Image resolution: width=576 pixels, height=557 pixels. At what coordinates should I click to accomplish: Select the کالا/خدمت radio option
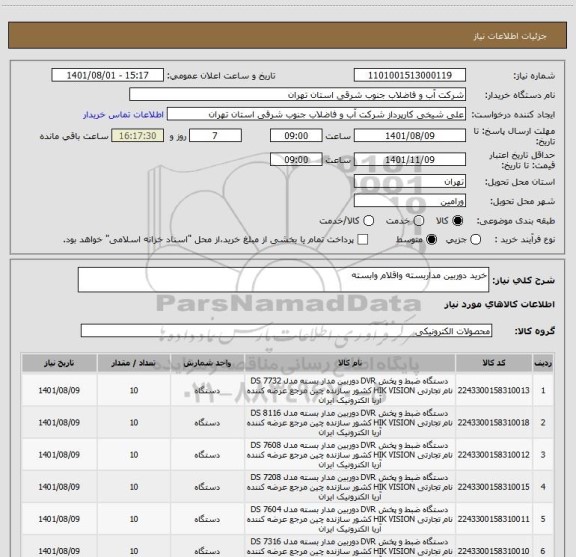coord(368,221)
